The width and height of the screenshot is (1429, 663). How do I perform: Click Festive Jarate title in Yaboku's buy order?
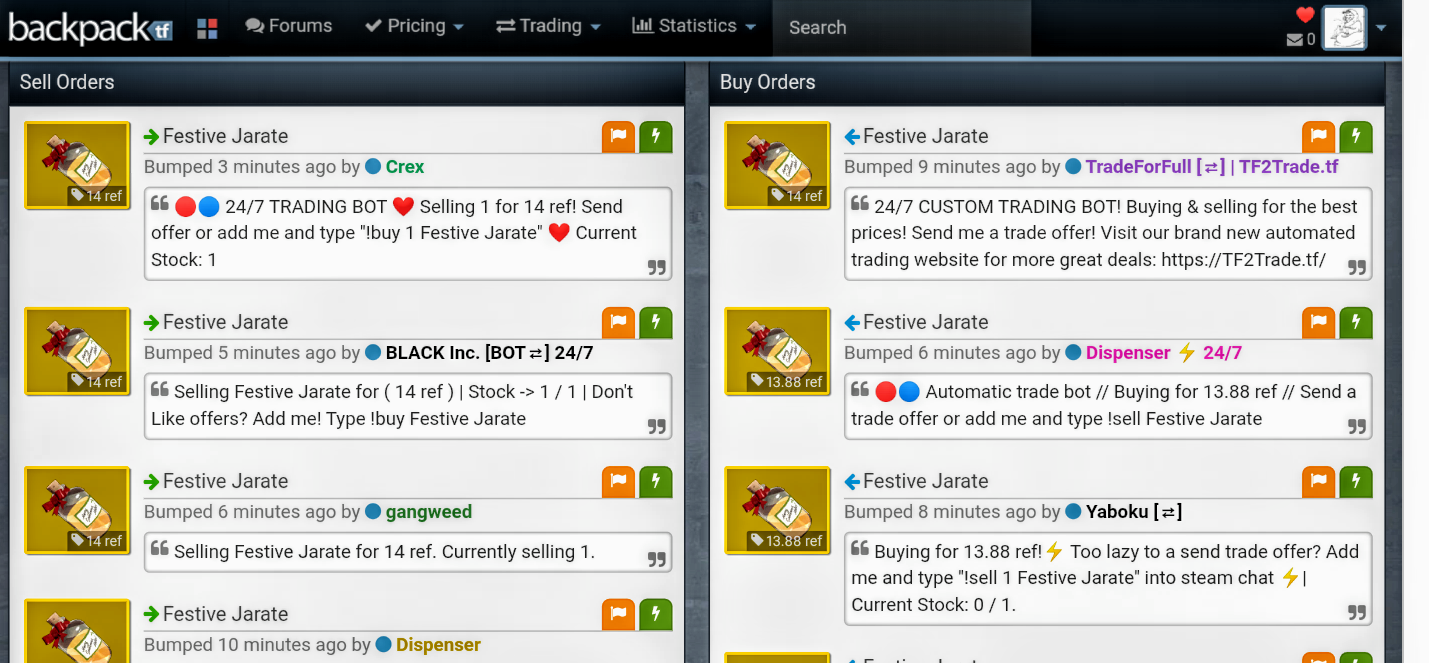tap(925, 482)
